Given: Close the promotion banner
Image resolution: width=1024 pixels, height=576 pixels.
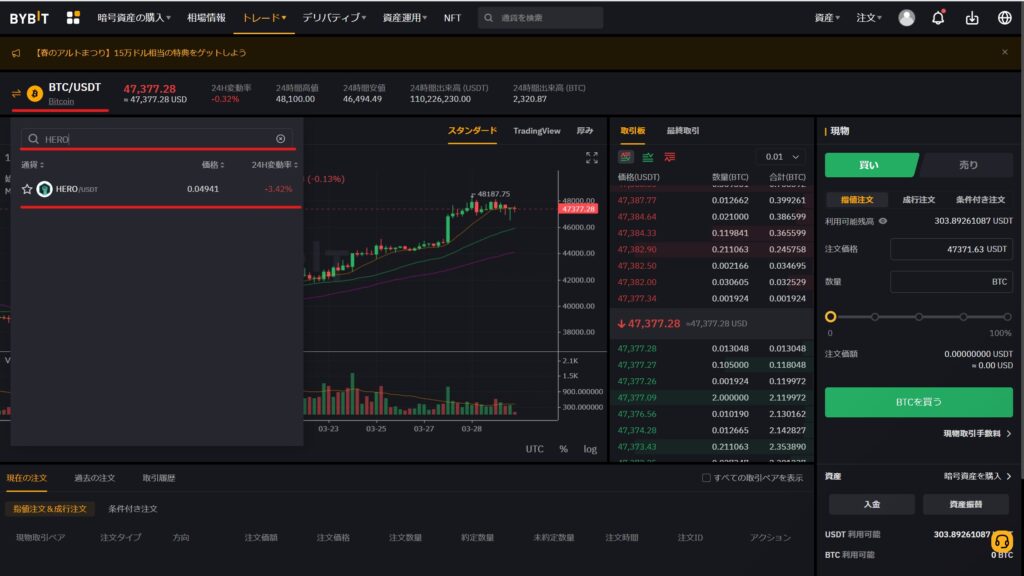Looking at the screenshot, I should click(1004, 52).
